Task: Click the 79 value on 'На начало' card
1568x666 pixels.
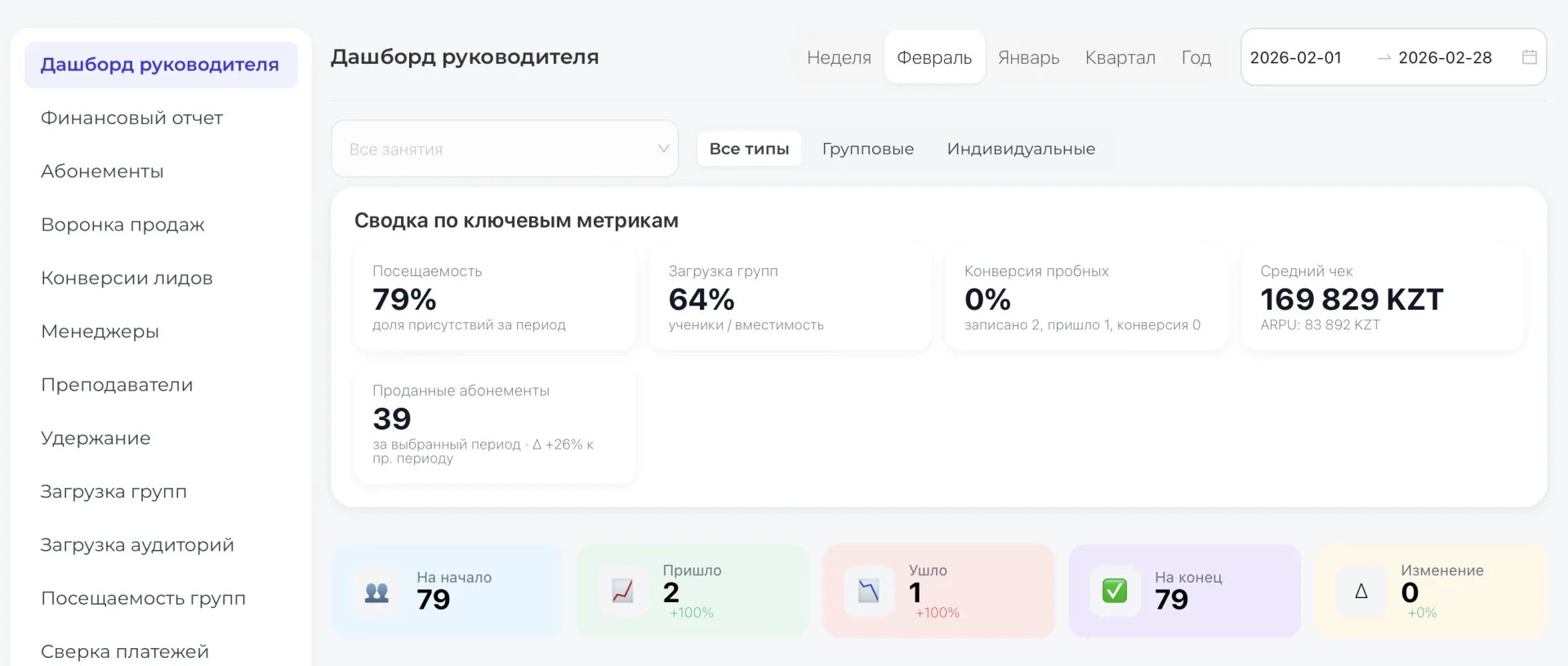Action: tap(433, 600)
